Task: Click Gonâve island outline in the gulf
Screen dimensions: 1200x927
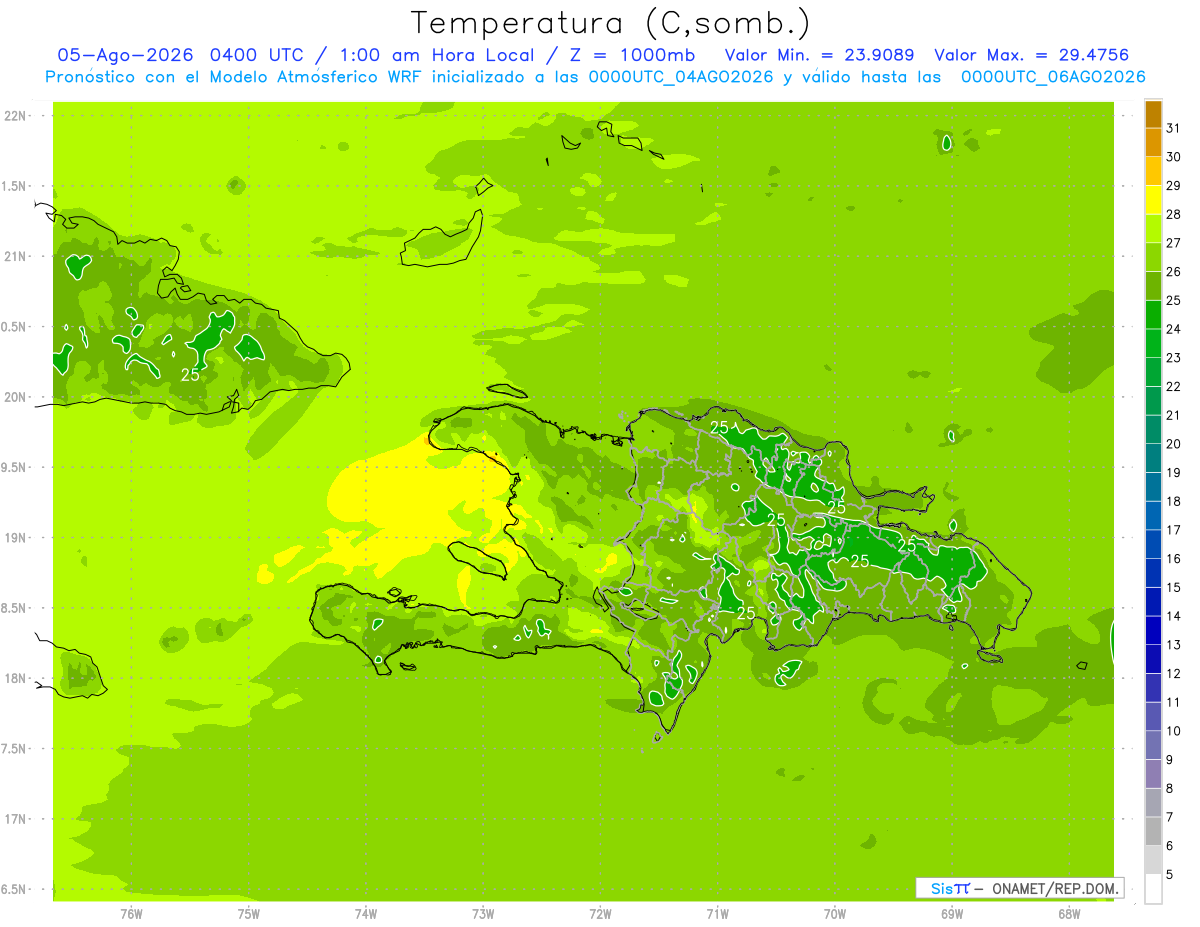Action: coord(482,560)
